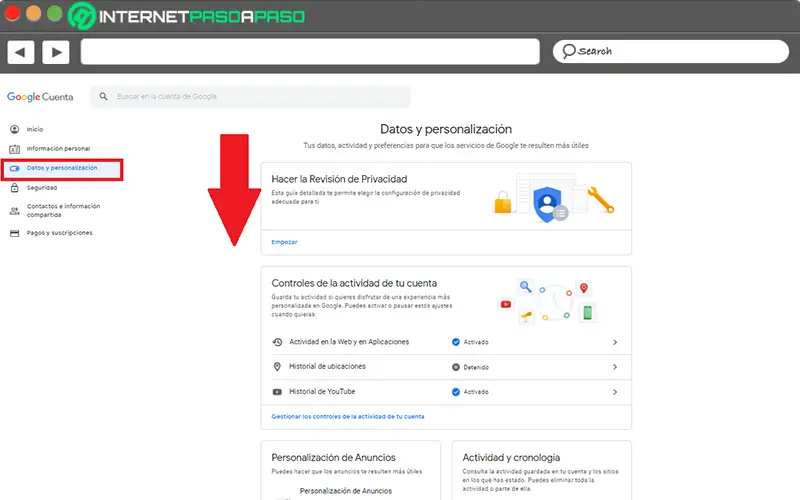
Task: Open Información personal in the sidebar
Action: point(58,149)
